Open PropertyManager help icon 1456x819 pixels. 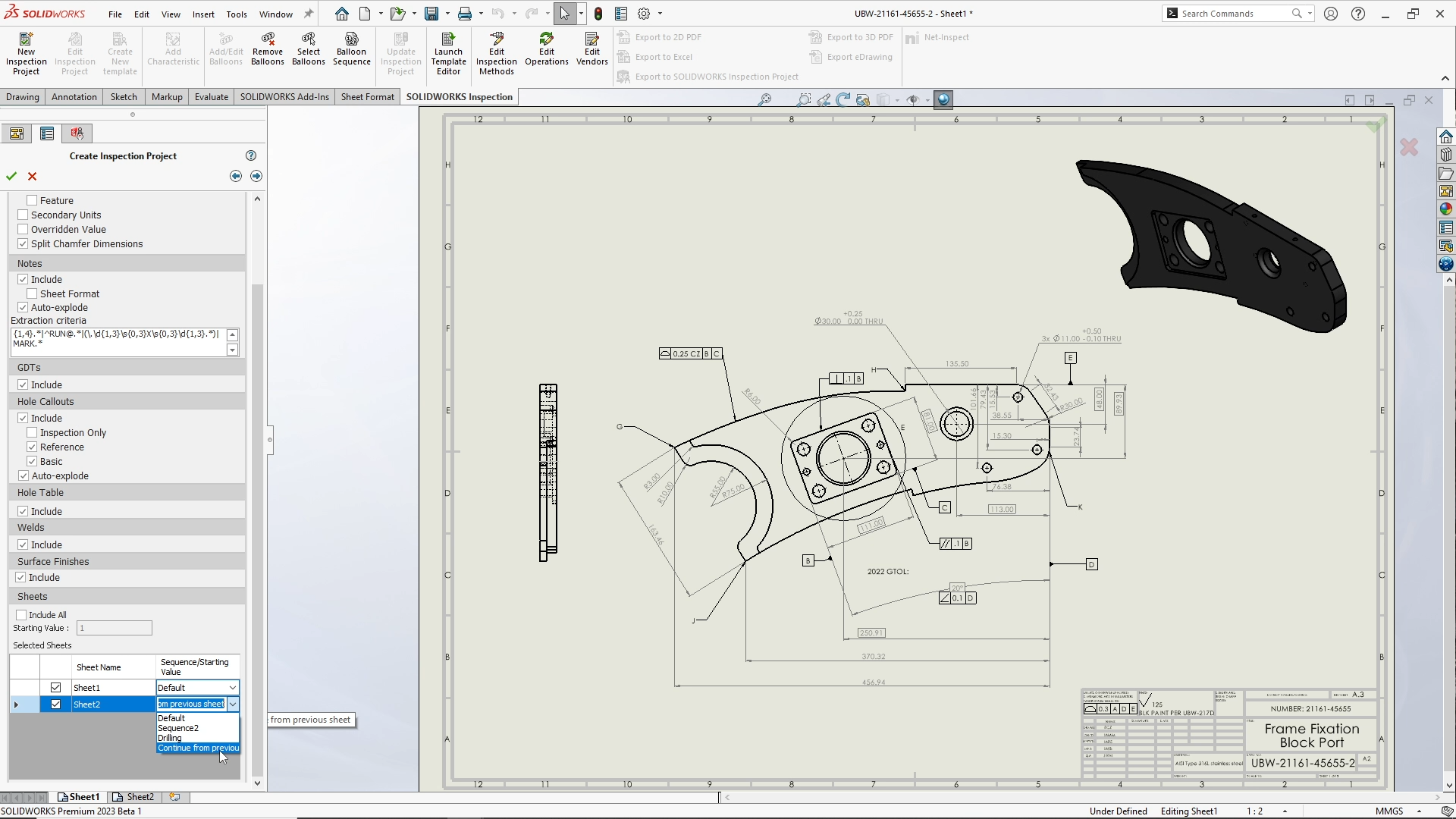coord(251,155)
